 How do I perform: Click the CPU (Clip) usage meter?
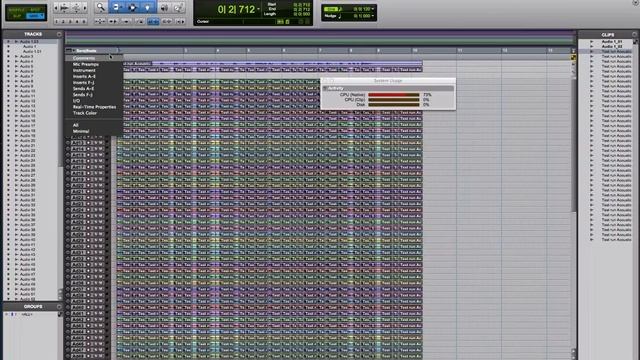[x=393, y=100]
